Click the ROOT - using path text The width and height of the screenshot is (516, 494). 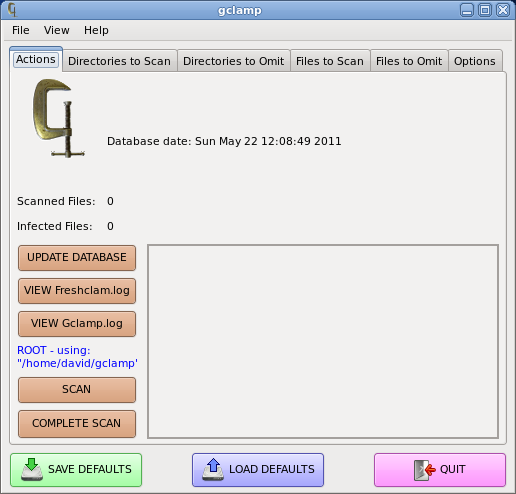(77, 357)
